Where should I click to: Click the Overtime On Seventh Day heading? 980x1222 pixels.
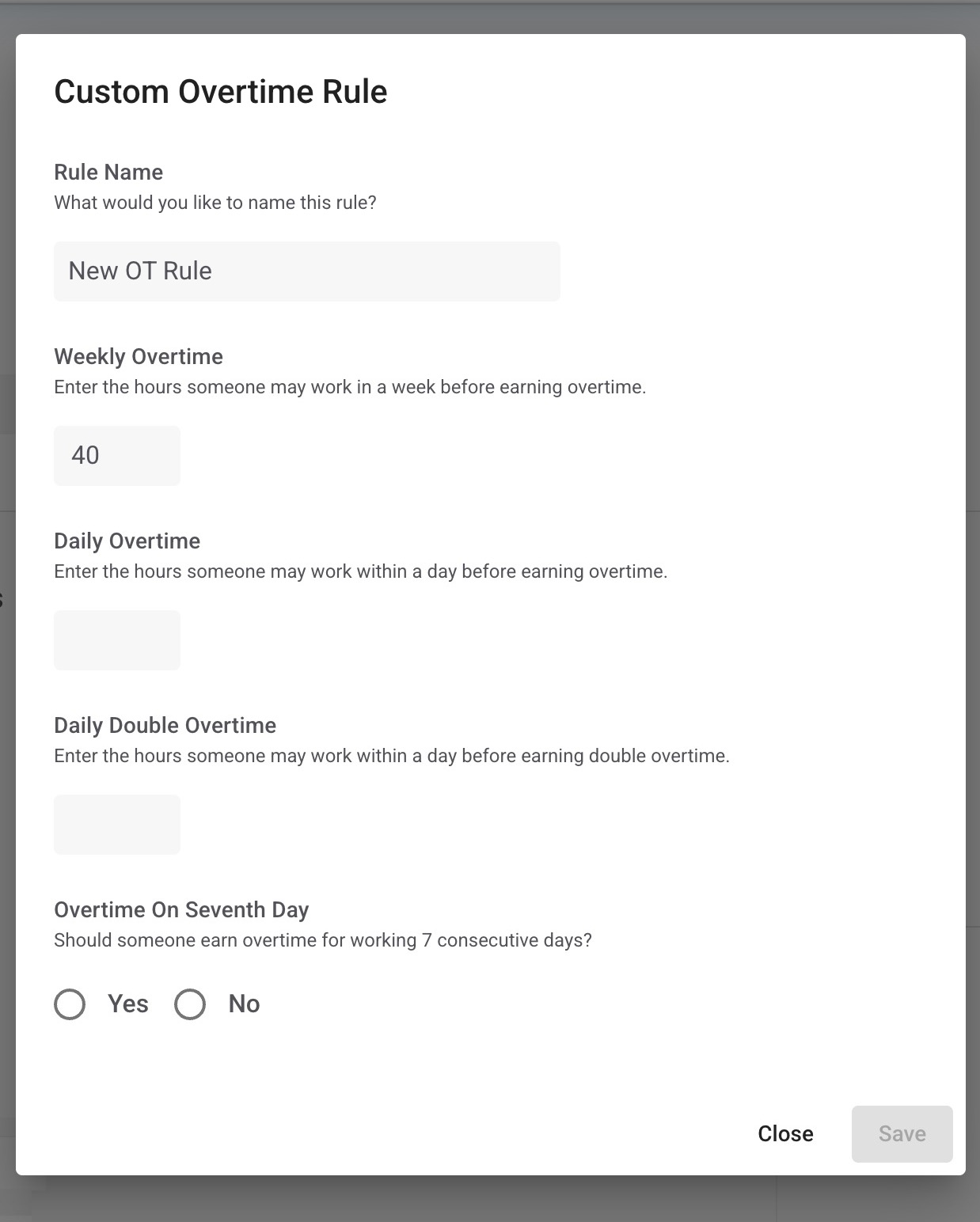click(x=181, y=909)
